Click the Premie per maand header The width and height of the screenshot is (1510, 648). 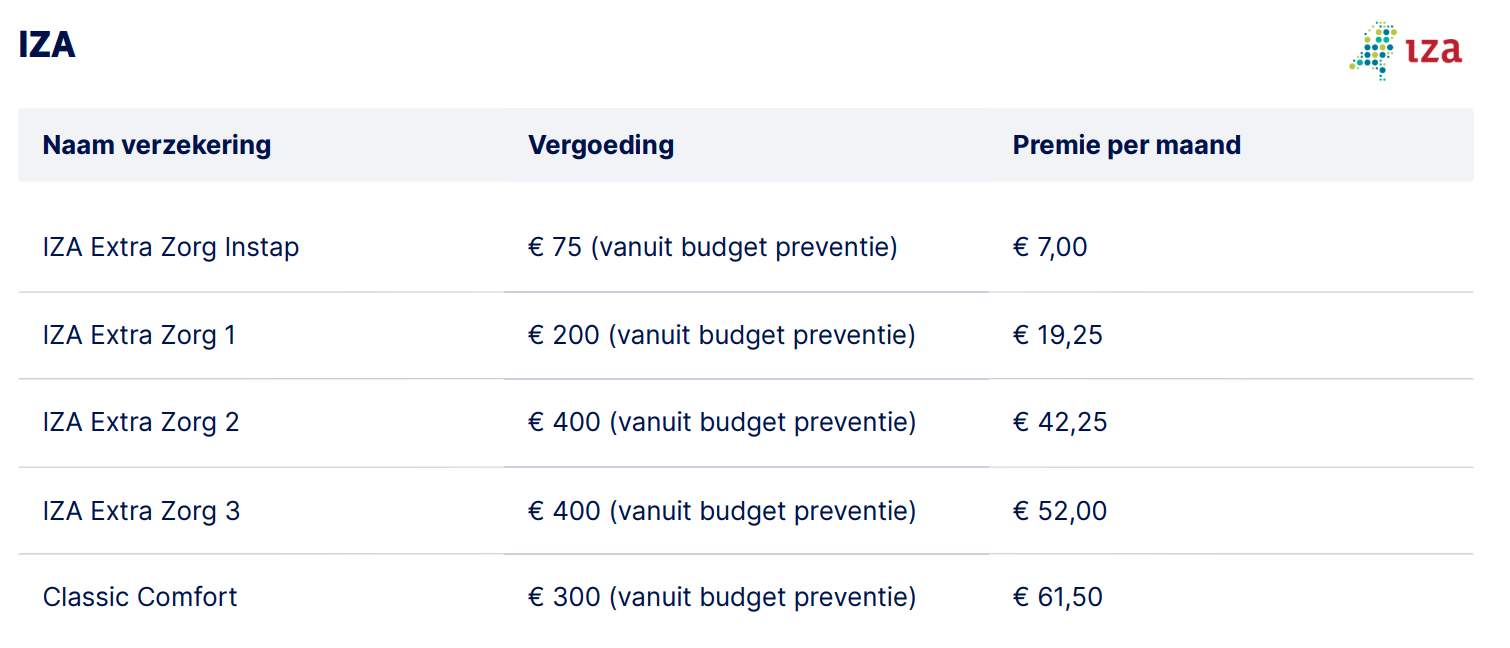pyautogui.click(x=1126, y=145)
